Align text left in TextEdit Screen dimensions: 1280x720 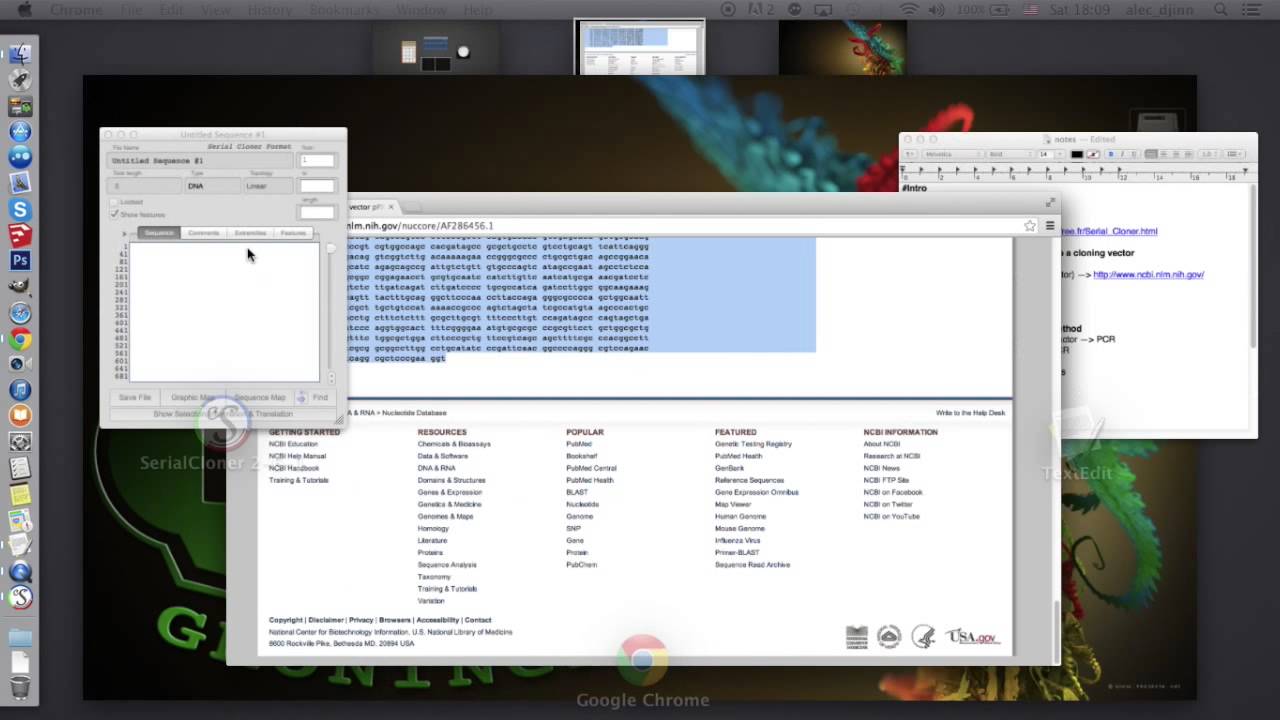(1151, 154)
